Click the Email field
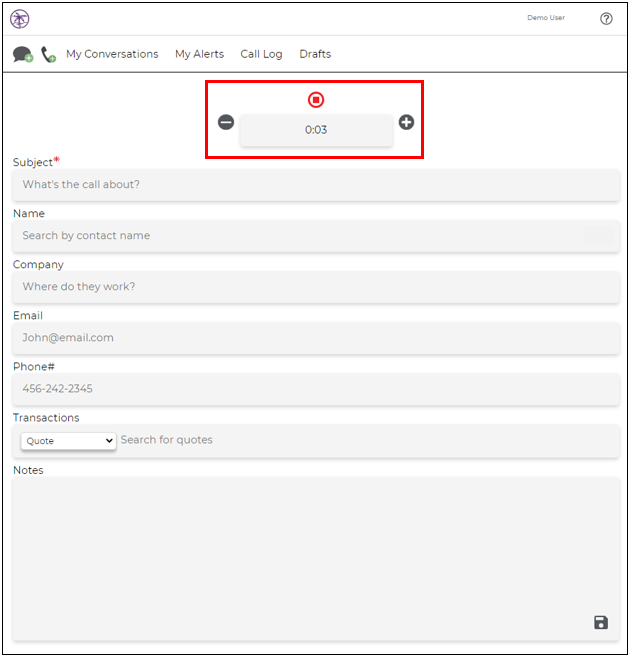 click(x=316, y=338)
